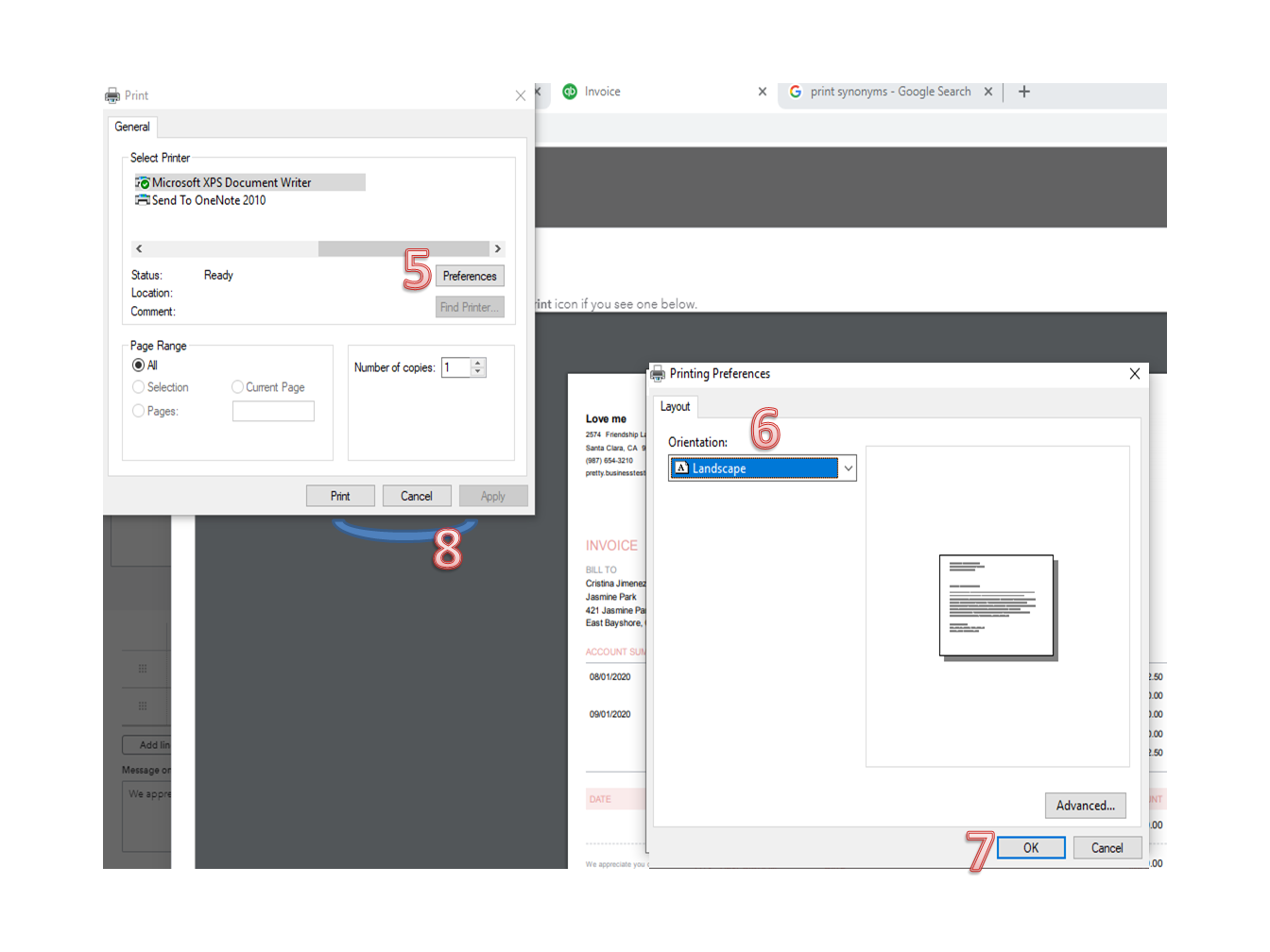Increase Number of copies with the up stepper

477,363
